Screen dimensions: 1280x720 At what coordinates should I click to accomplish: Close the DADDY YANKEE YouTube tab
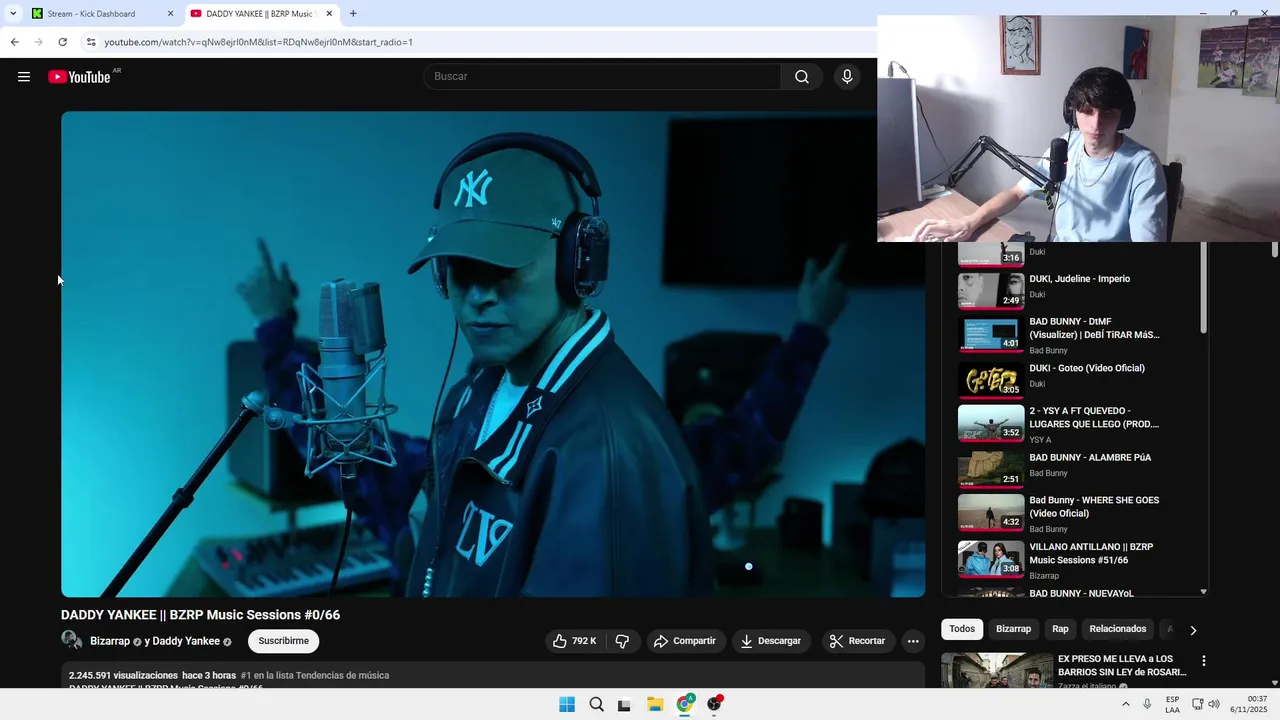tap(329, 14)
